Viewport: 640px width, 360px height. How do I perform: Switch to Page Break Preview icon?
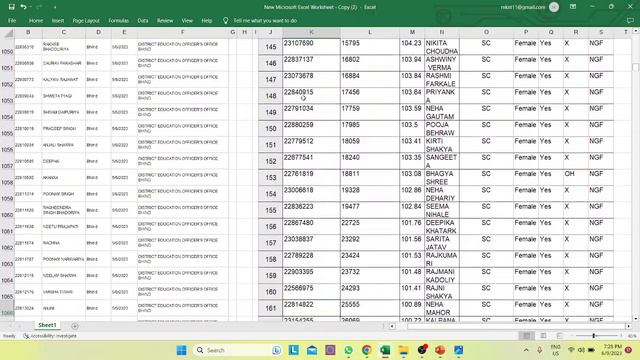[x=560, y=336]
